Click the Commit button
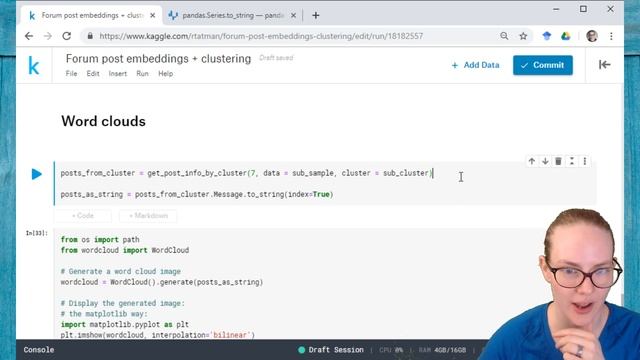The image size is (640, 360). pos(543,65)
